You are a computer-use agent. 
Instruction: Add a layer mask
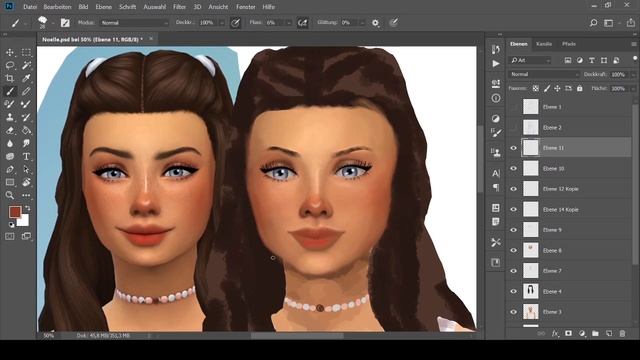(568, 333)
